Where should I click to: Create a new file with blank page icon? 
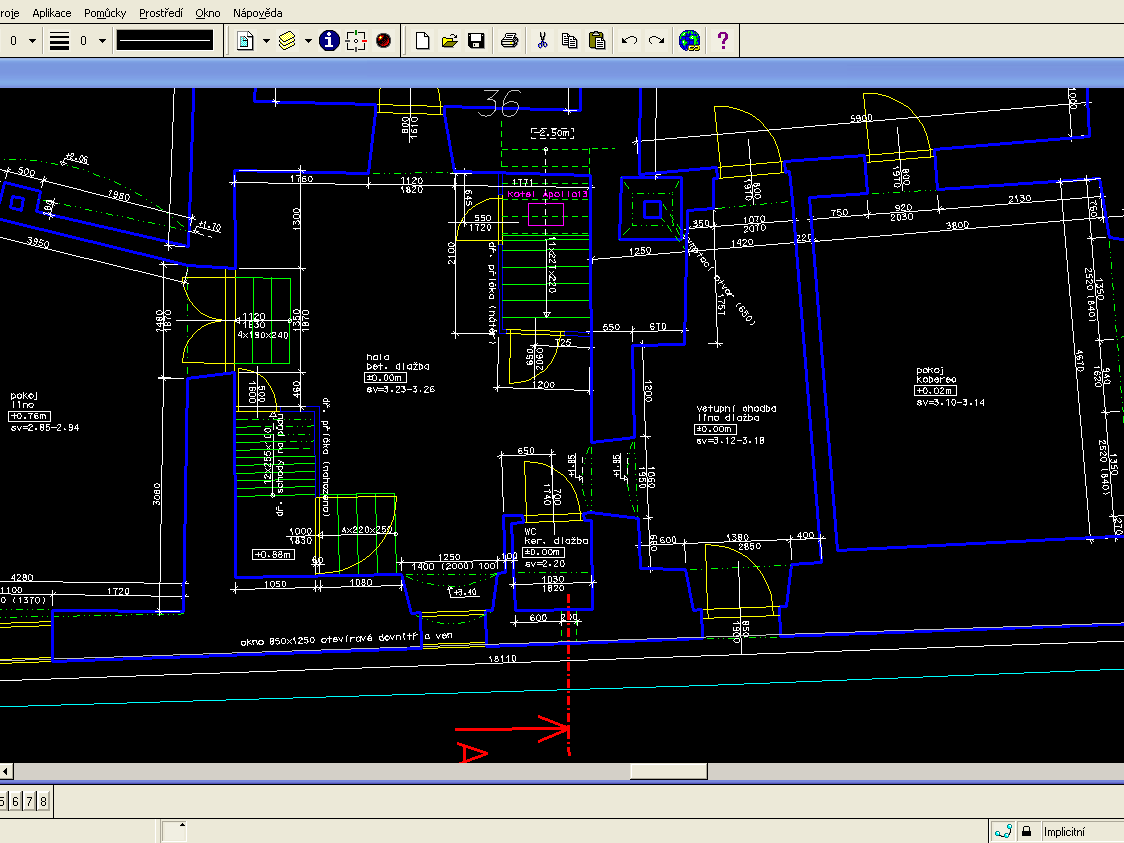(x=422, y=41)
